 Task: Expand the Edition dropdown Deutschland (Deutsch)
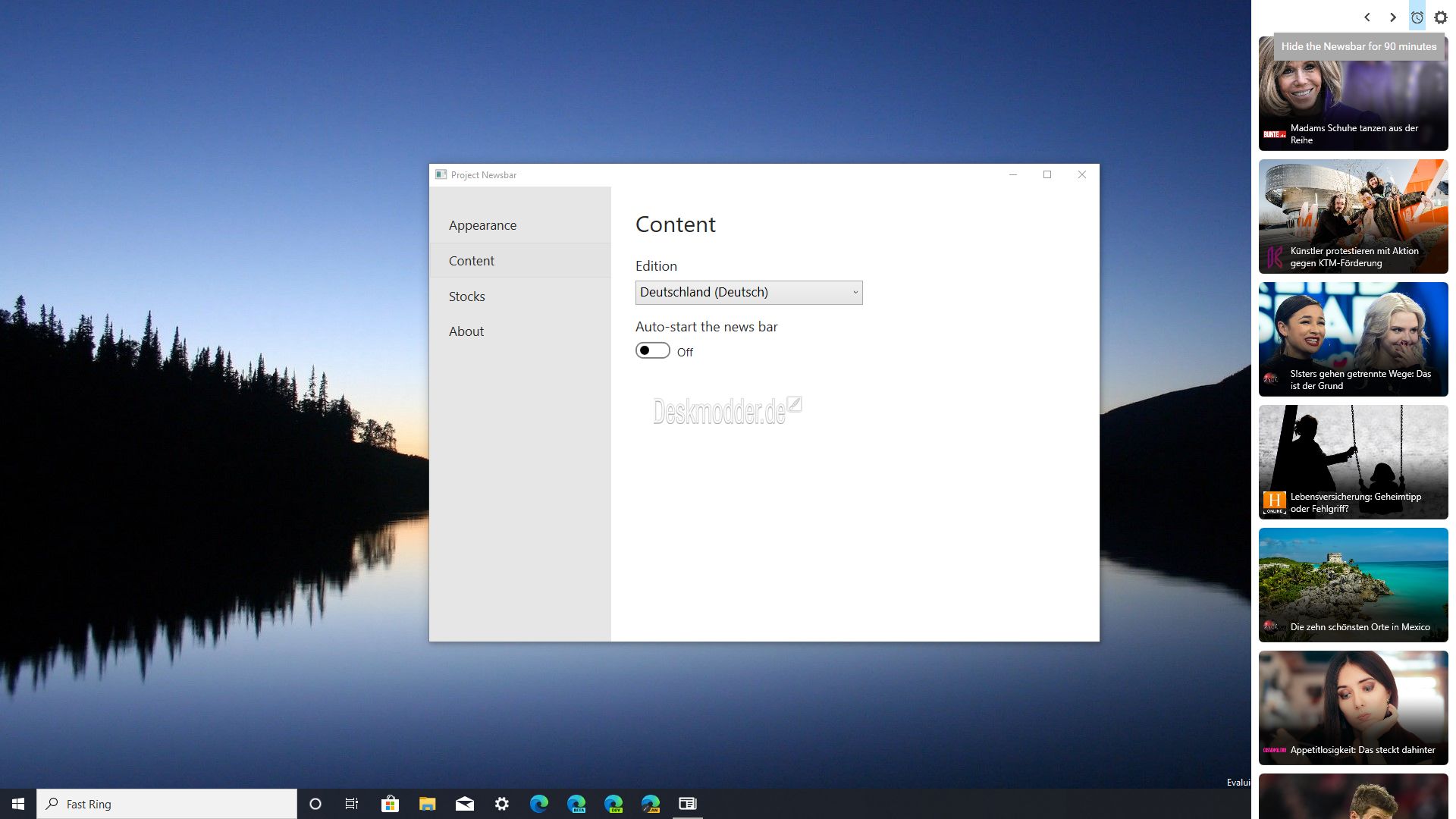tap(748, 292)
